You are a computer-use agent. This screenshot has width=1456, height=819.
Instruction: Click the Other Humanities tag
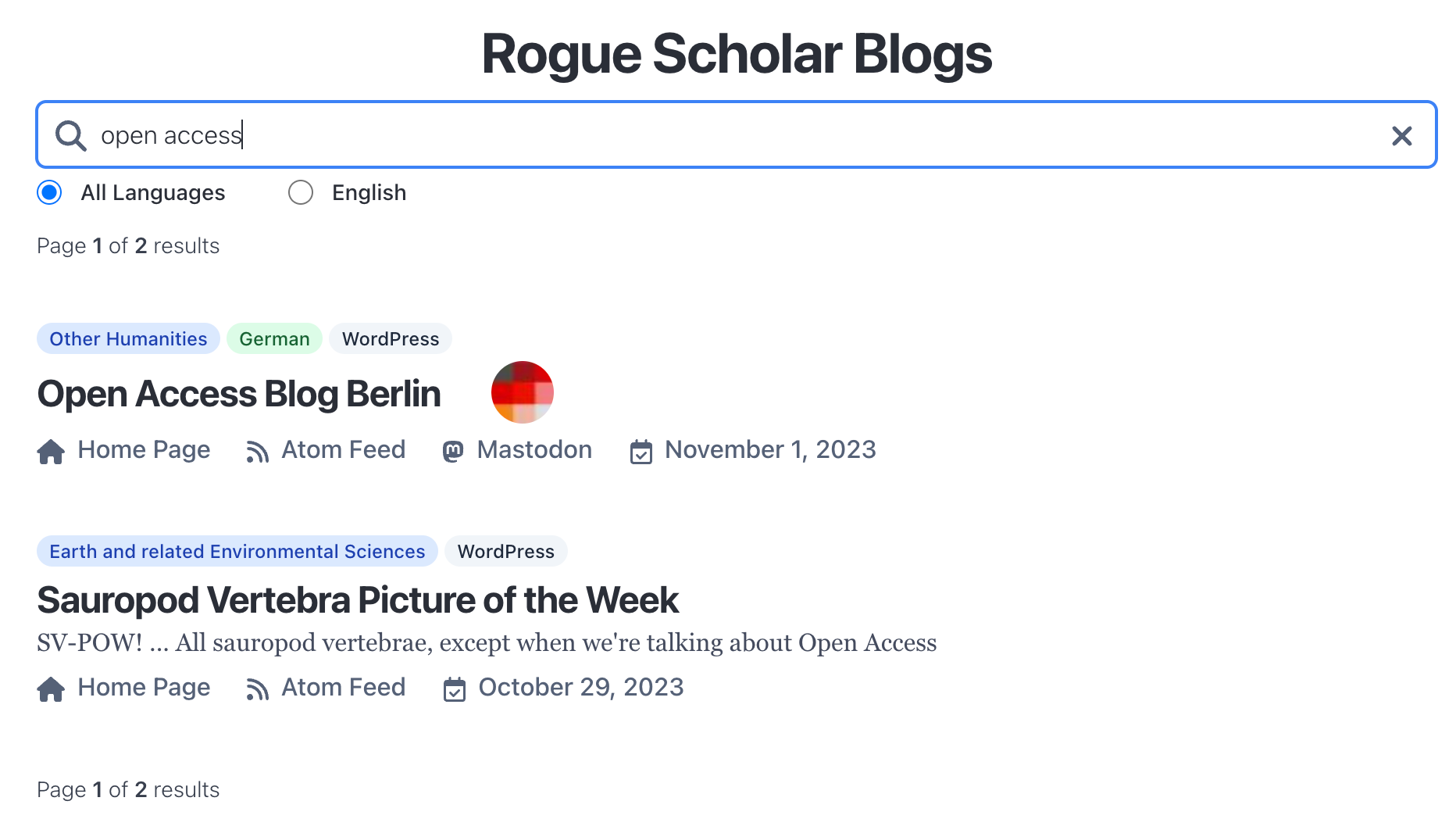point(128,339)
